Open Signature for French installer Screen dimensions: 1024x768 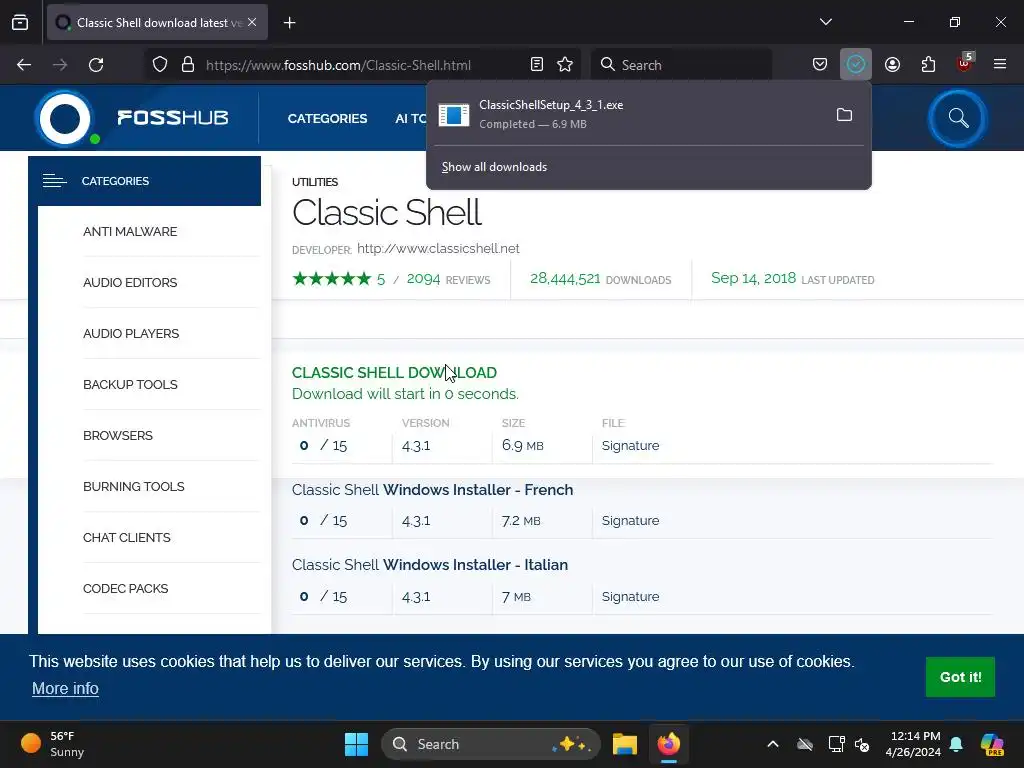coord(630,521)
